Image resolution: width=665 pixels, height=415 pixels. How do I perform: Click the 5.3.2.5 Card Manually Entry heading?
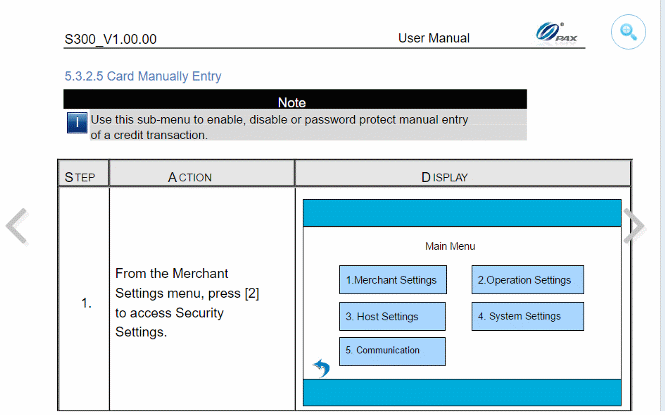pos(143,76)
